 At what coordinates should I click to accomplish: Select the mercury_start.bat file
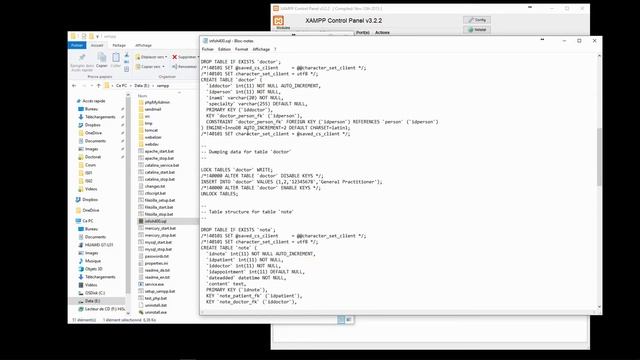[160, 228]
